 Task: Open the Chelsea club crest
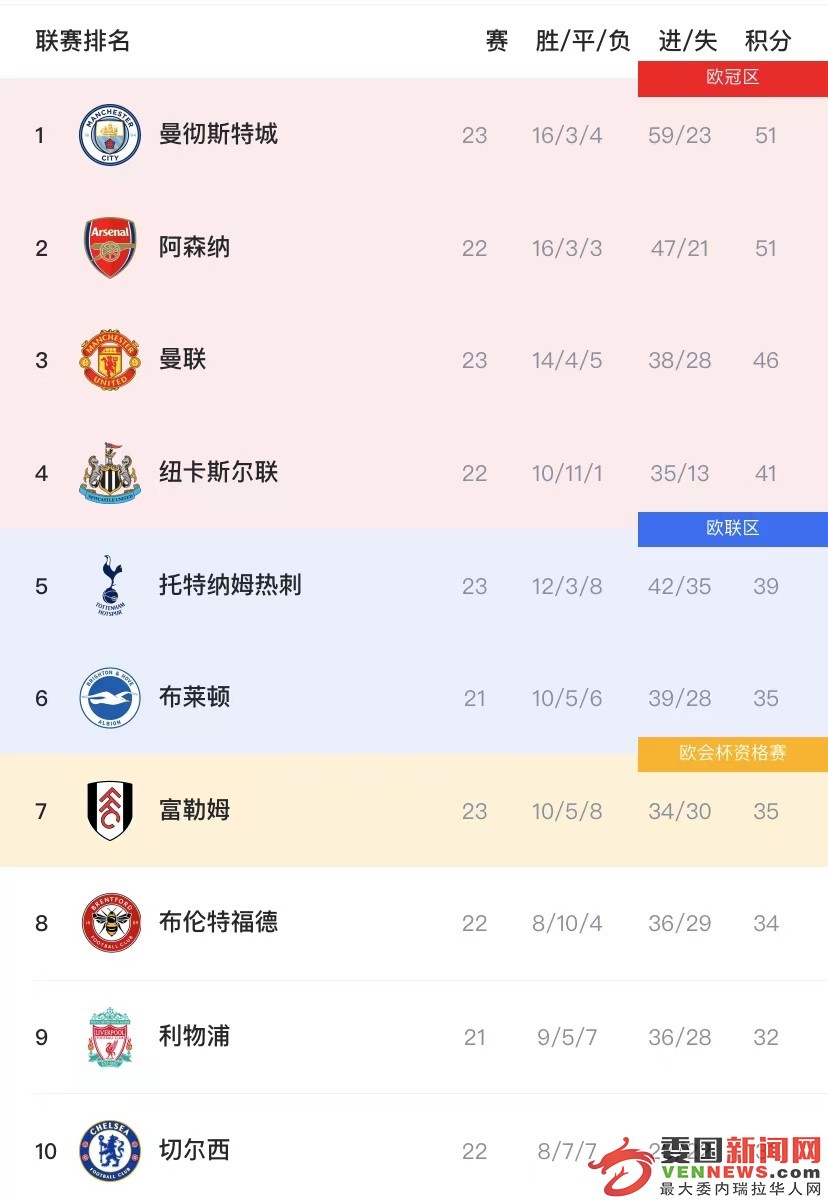pos(110,1150)
